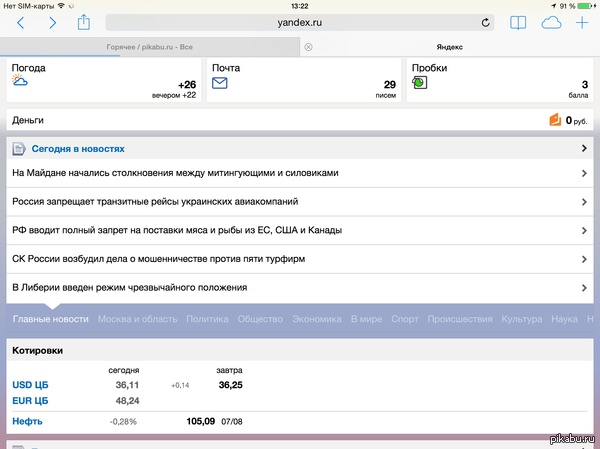Expand the Сегодня в новостях chevron
Viewport: 600px width, 449px height.
[x=583, y=149]
